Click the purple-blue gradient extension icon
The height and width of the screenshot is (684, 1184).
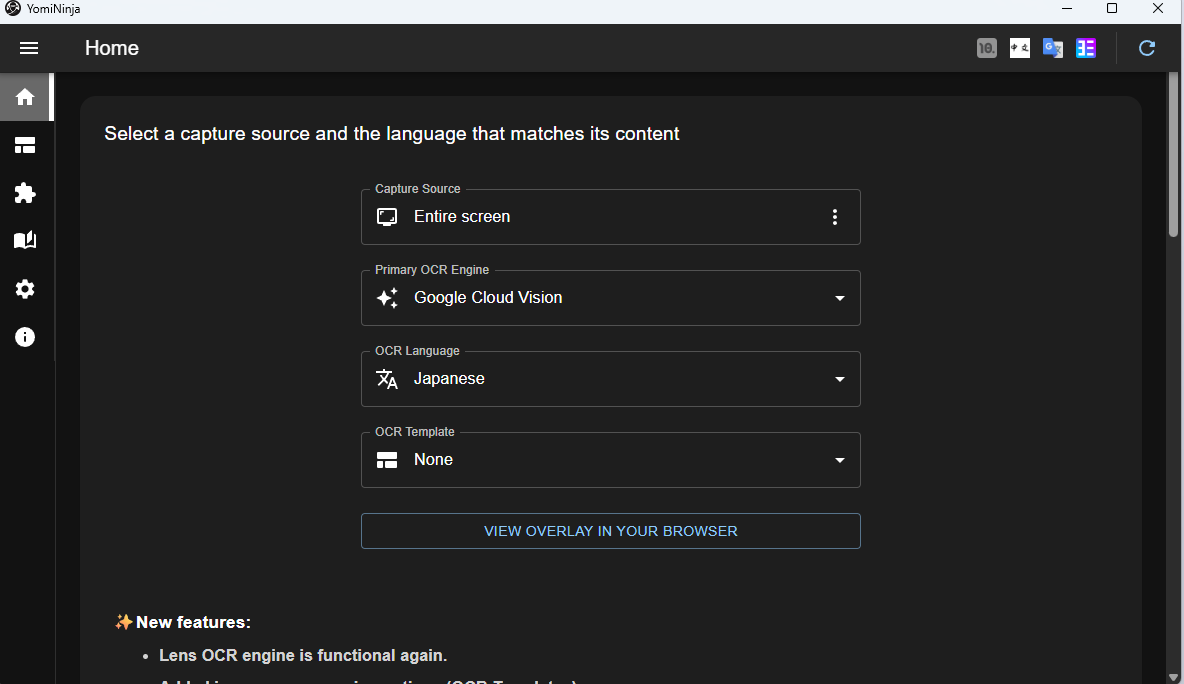tap(1086, 48)
